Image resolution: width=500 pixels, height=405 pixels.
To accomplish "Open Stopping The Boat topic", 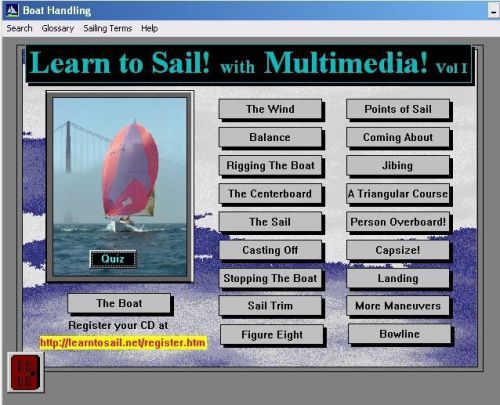I will tap(270, 278).
